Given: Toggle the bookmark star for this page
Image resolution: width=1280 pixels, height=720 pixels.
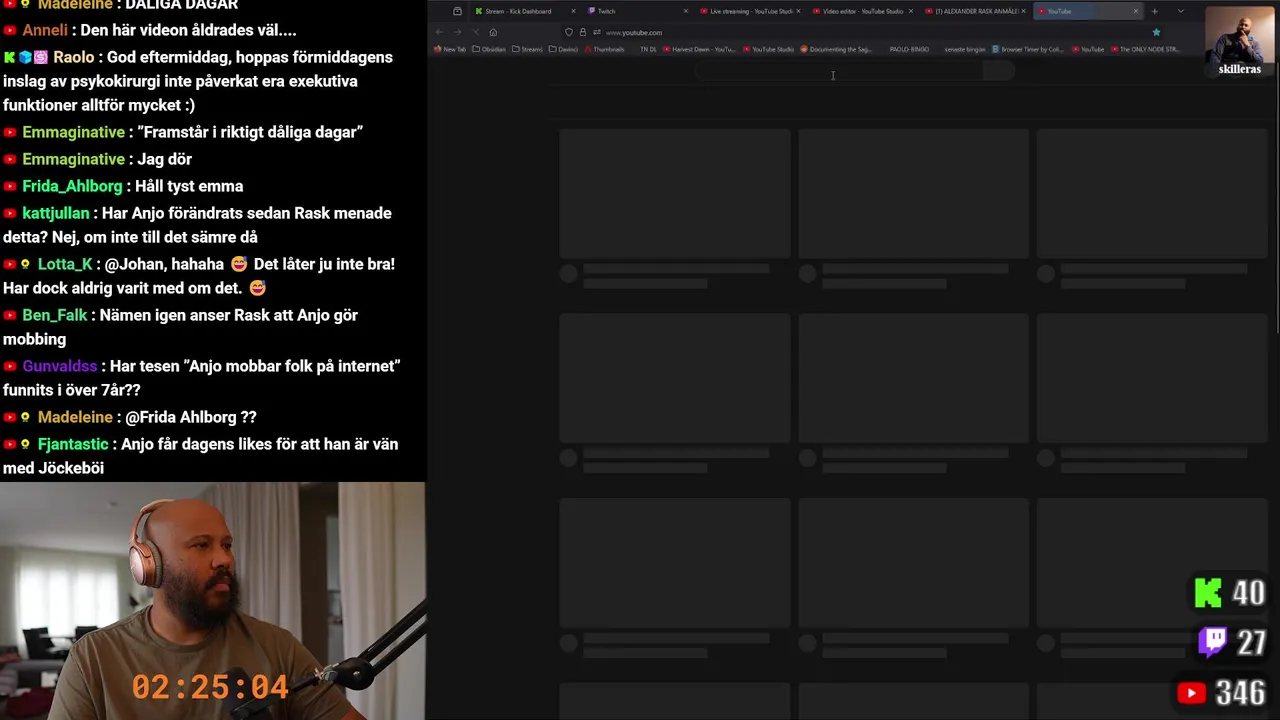Looking at the screenshot, I should tap(1156, 32).
